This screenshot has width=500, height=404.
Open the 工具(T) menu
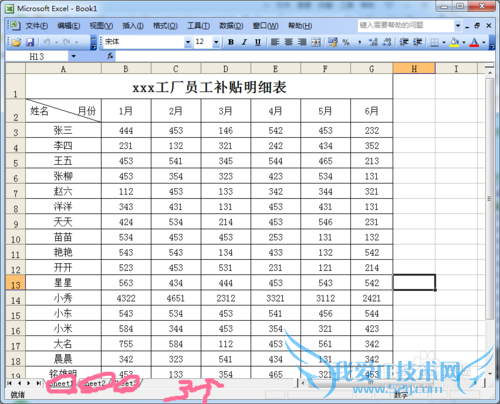(x=198, y=26)
